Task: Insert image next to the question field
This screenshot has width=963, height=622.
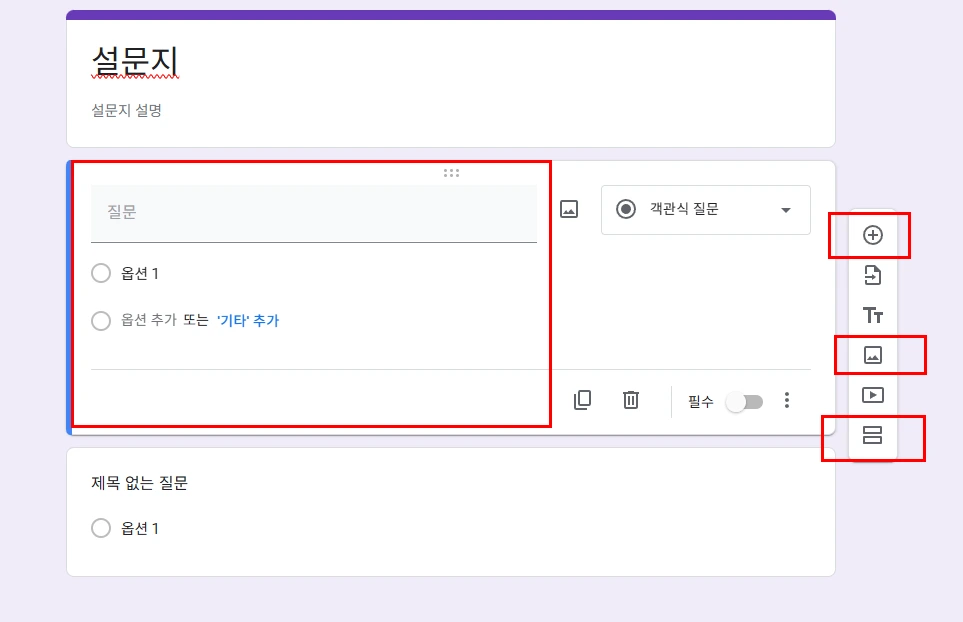Action: coord(569,209)
